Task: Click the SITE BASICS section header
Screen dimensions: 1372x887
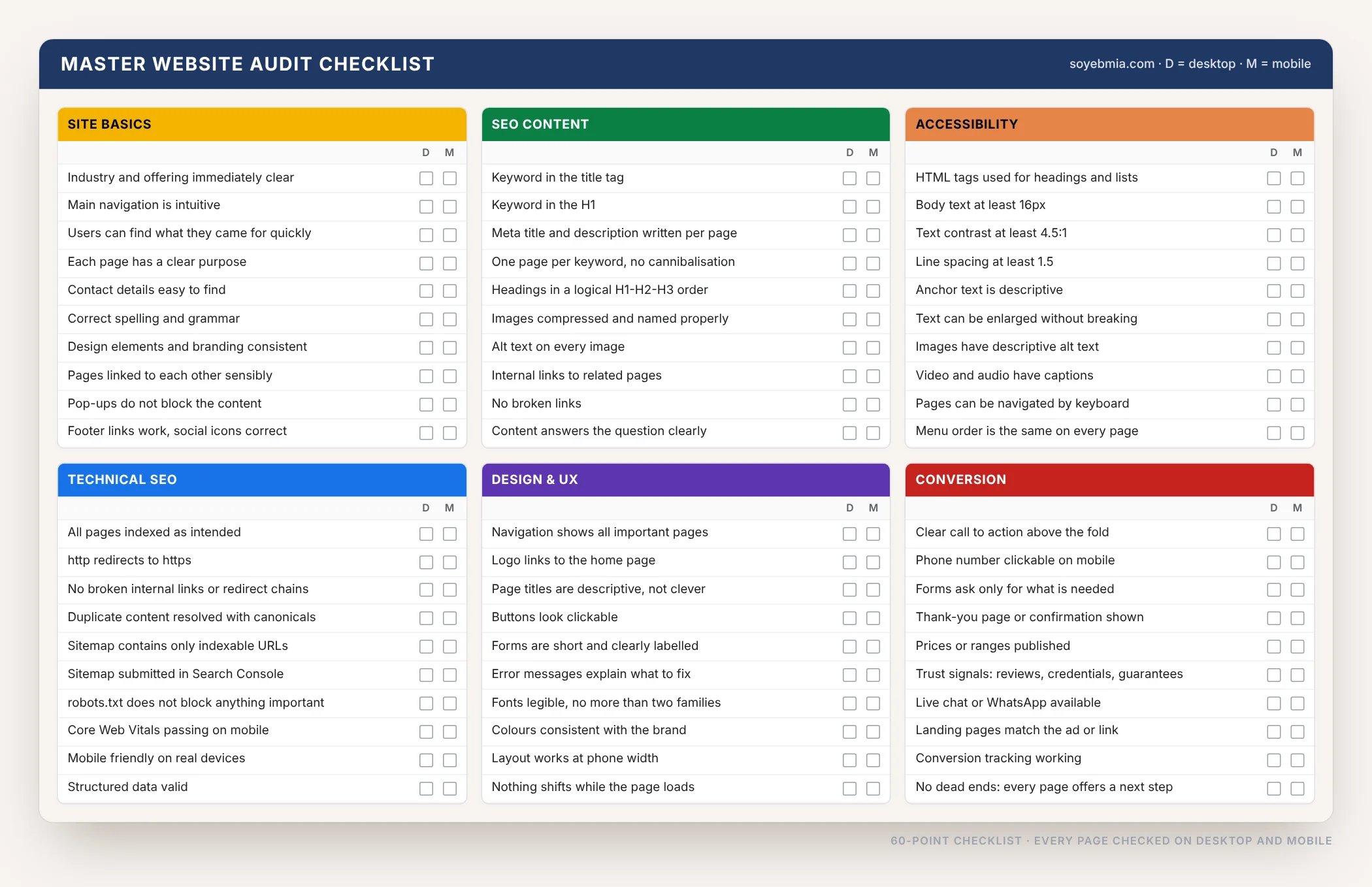Action: [x=262, y=124]
